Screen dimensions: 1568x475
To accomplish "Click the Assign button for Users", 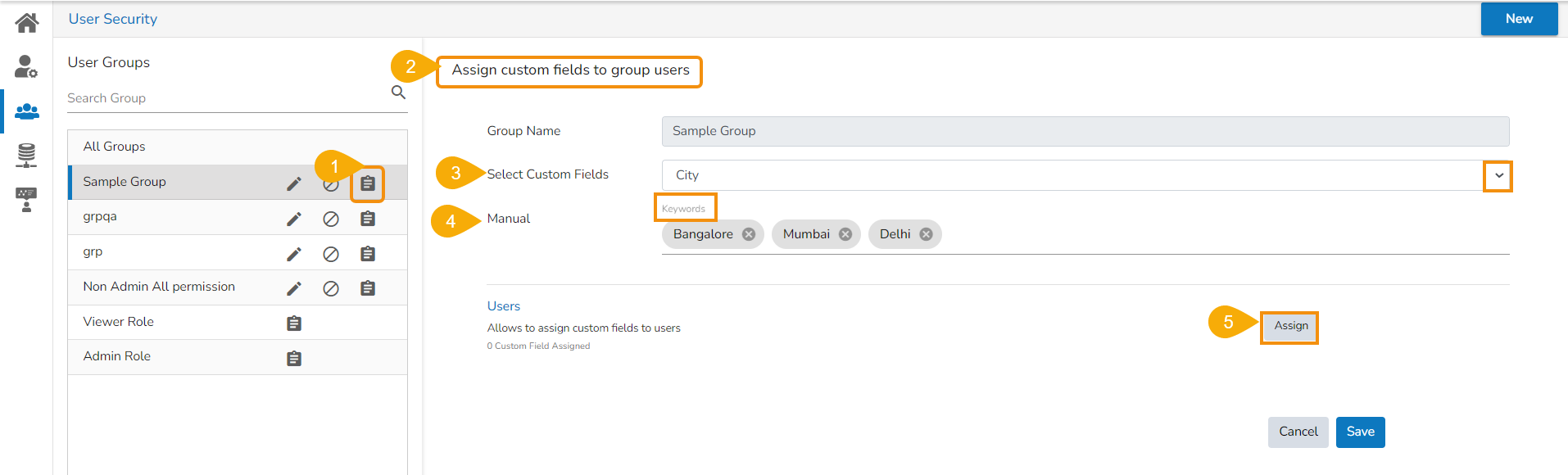I will [x=1290, y=326].
